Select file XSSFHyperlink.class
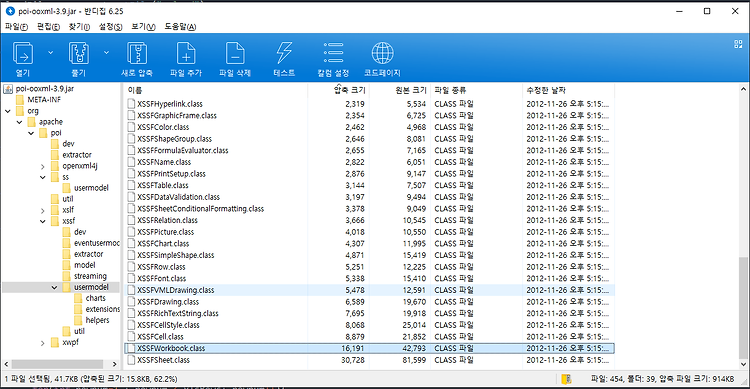Screen dimensions: 750x389 pos(170,104)
